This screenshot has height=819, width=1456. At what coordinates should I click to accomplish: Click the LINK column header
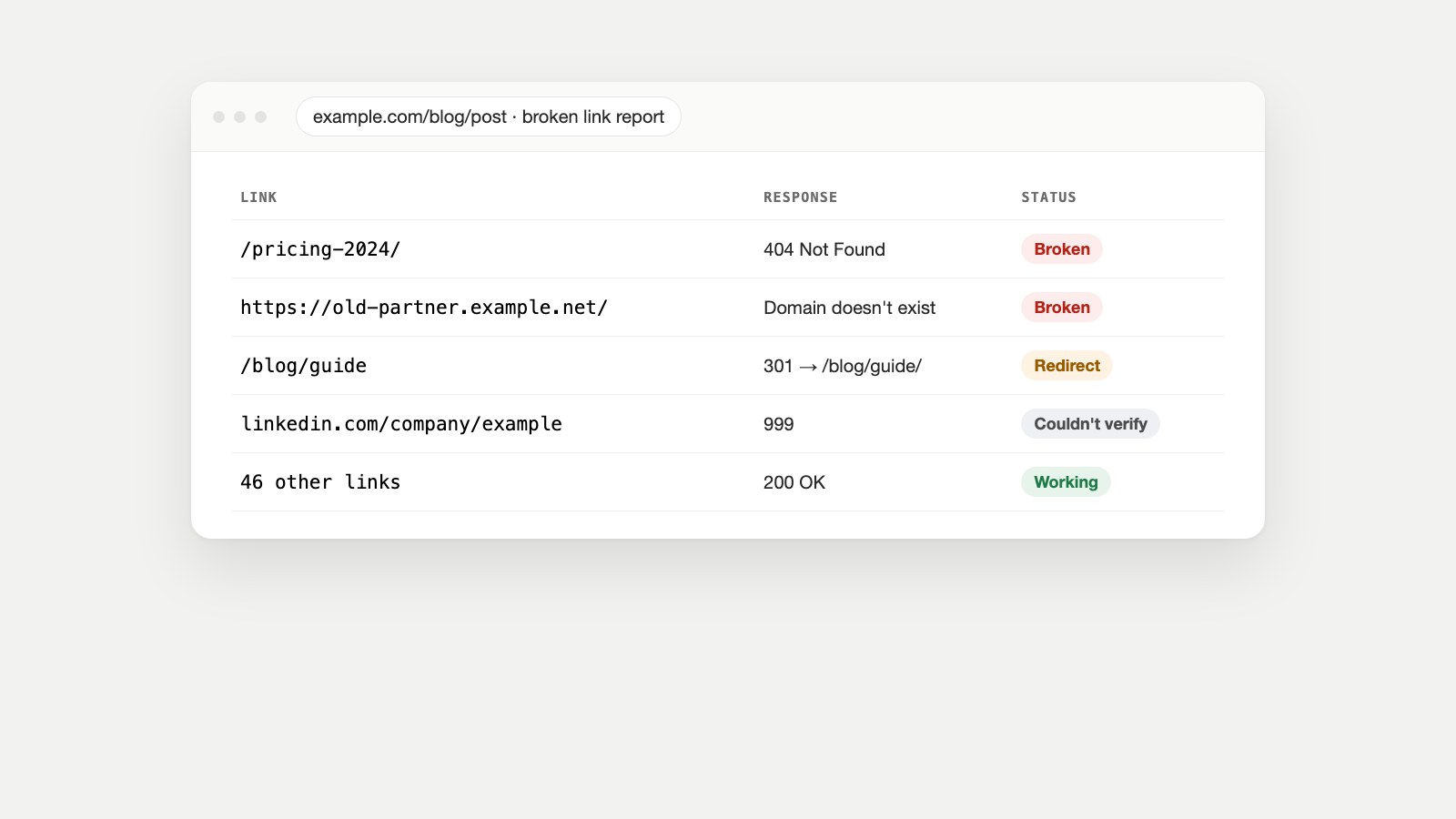(258, 197)
